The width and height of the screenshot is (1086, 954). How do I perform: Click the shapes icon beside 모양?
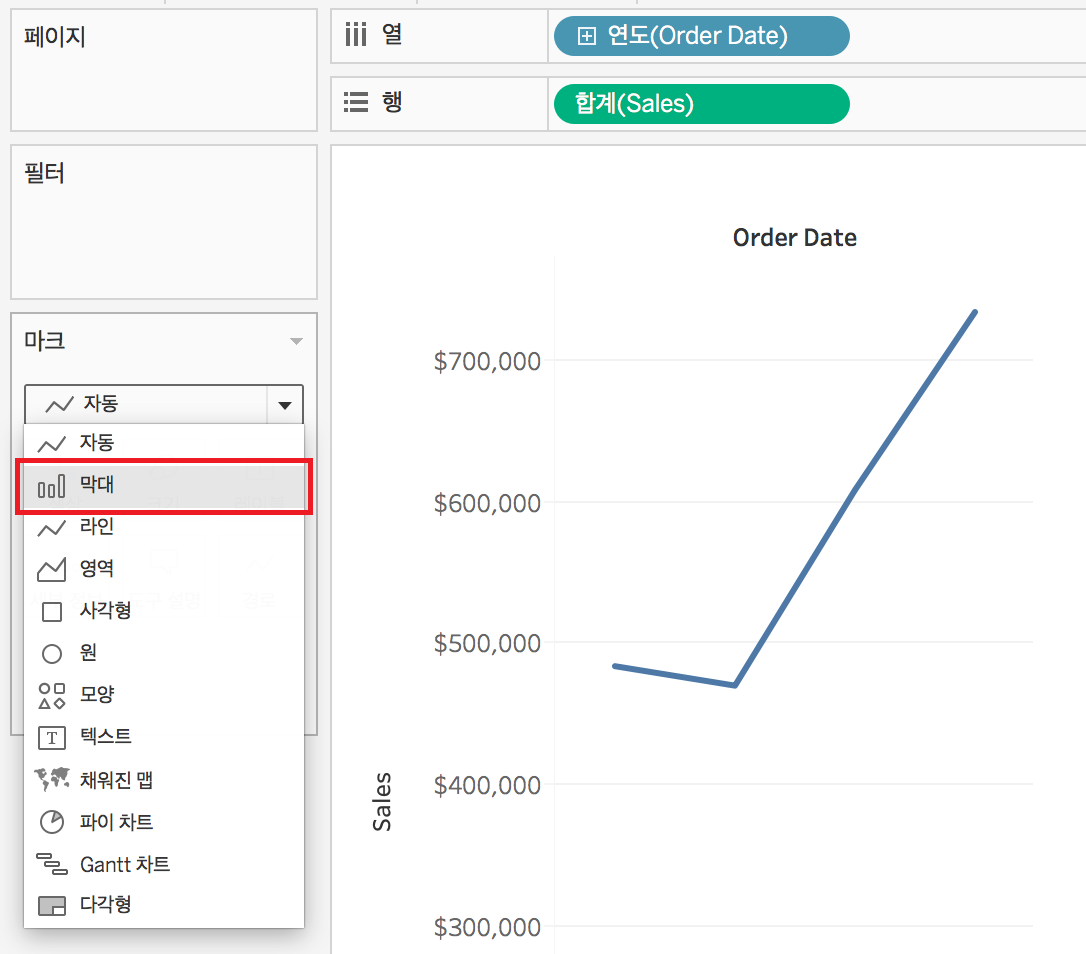coord(52,696)
